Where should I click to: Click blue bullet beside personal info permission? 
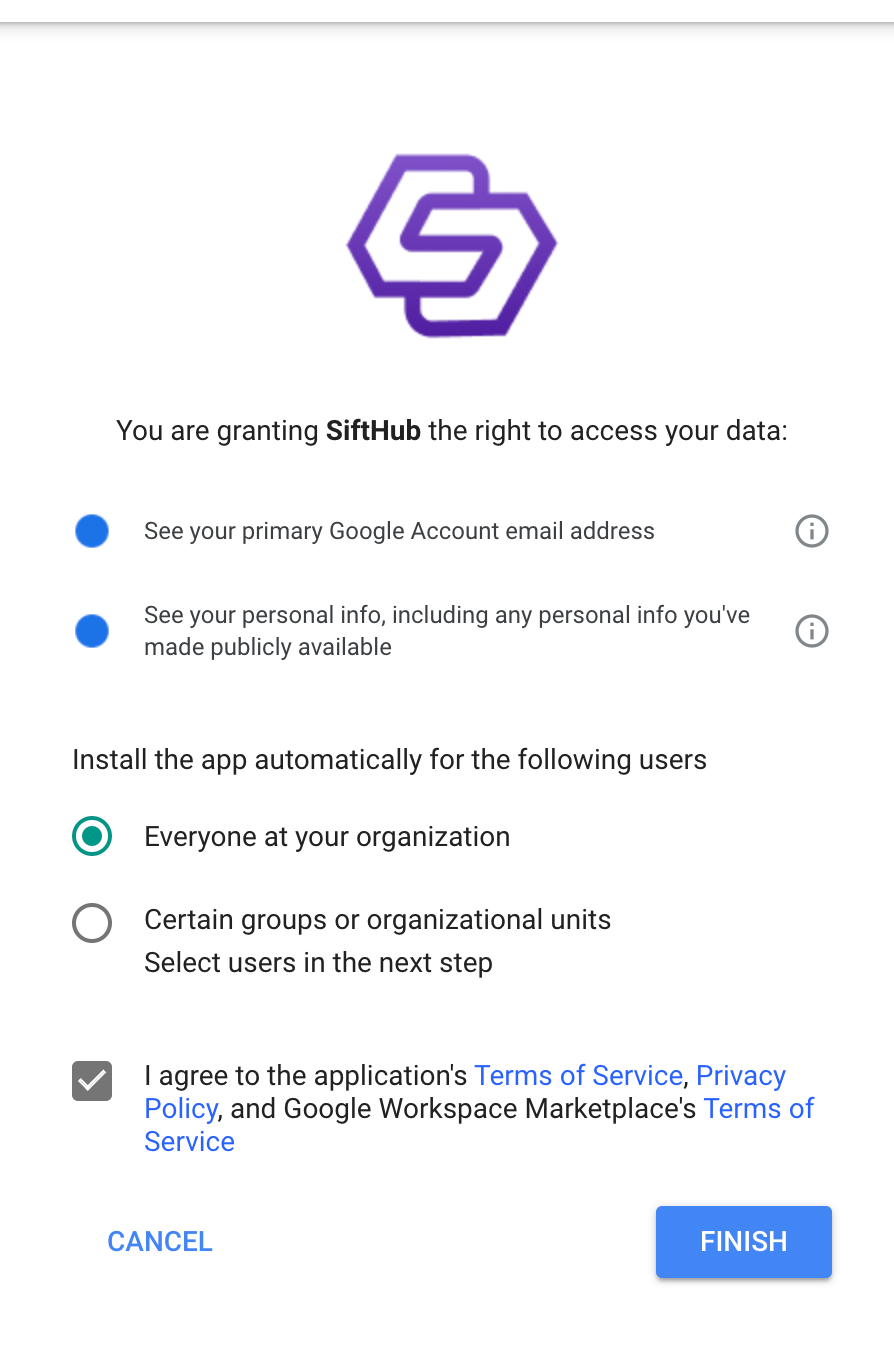pos(92,631)
